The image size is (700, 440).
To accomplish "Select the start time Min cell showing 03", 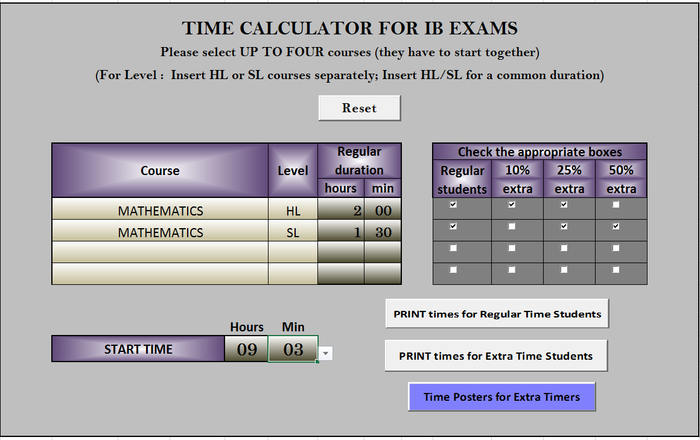I will pos(293,349).
